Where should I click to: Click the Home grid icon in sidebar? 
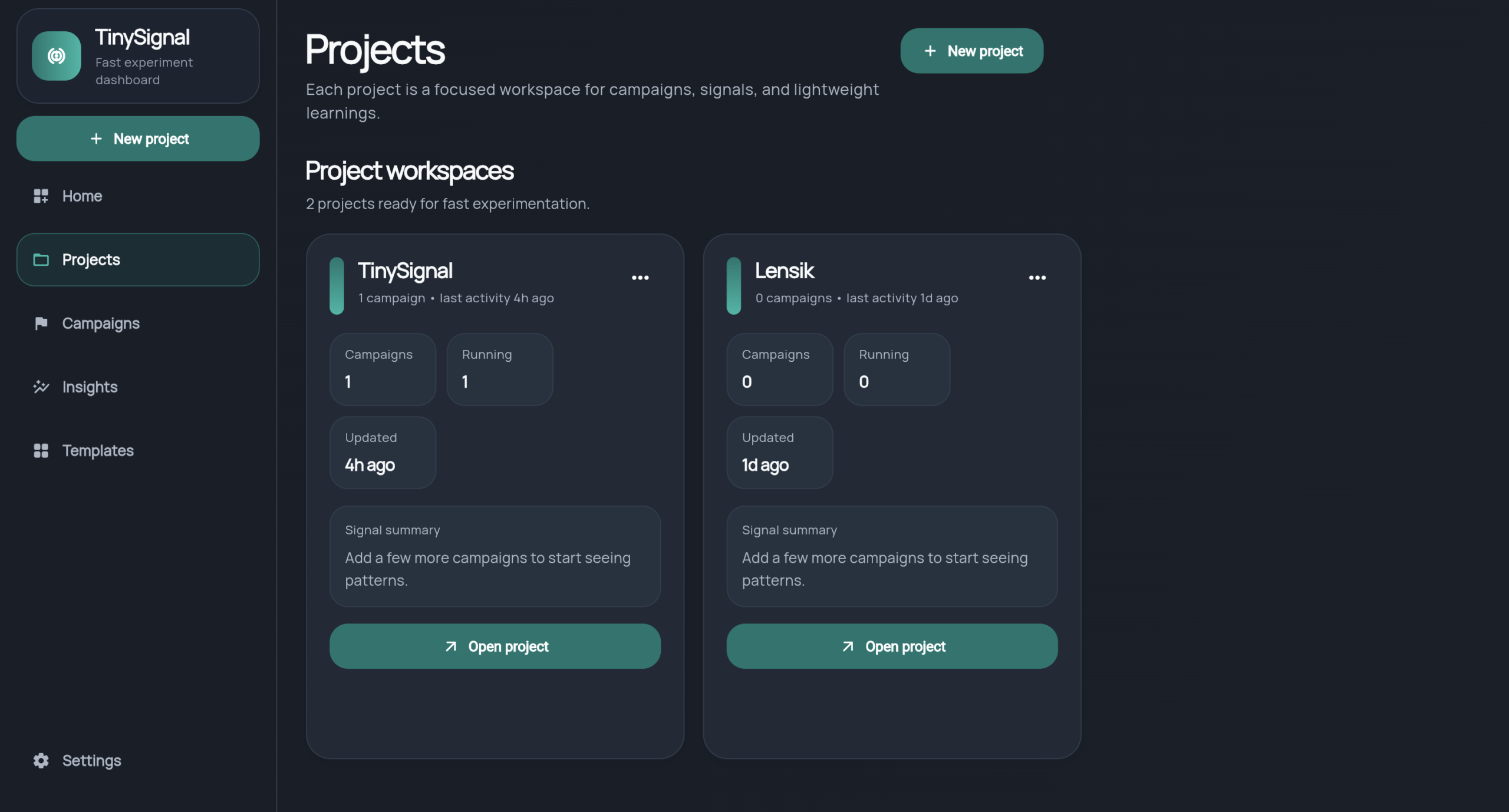41,196
